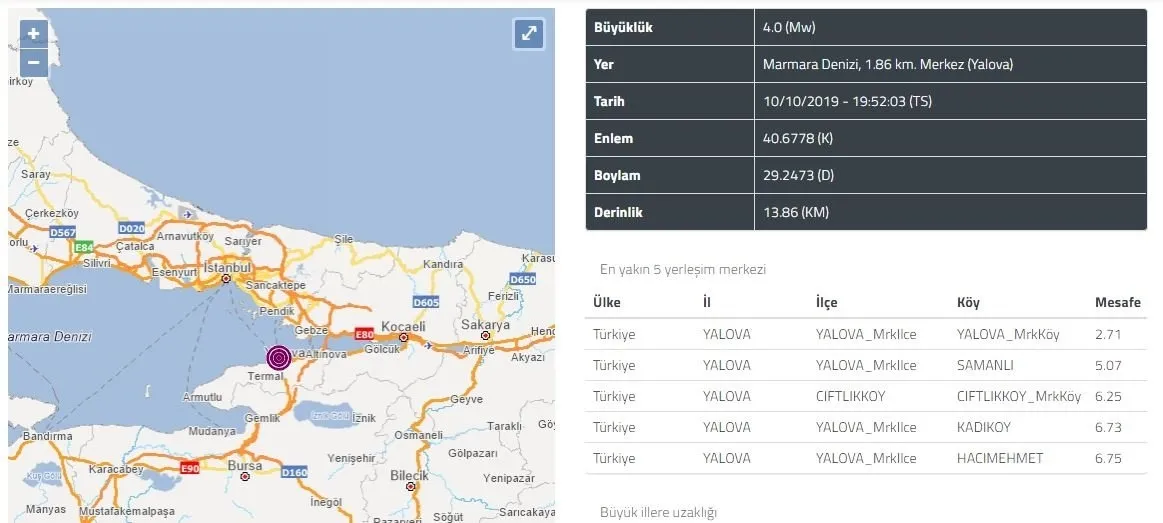Click the D020 road shield
The width and height of the screenshot is (1163, 523).
coord(131,228)
